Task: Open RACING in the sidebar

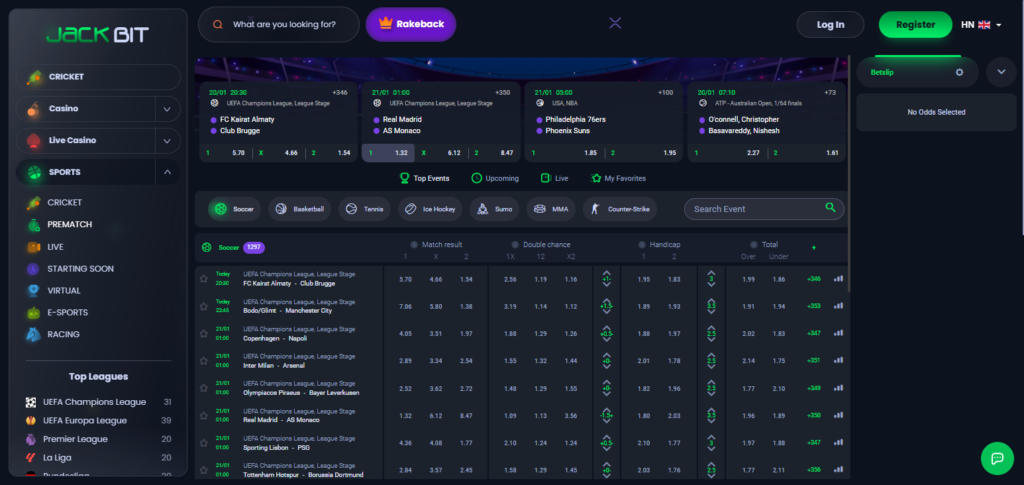Action: point(63,334)
